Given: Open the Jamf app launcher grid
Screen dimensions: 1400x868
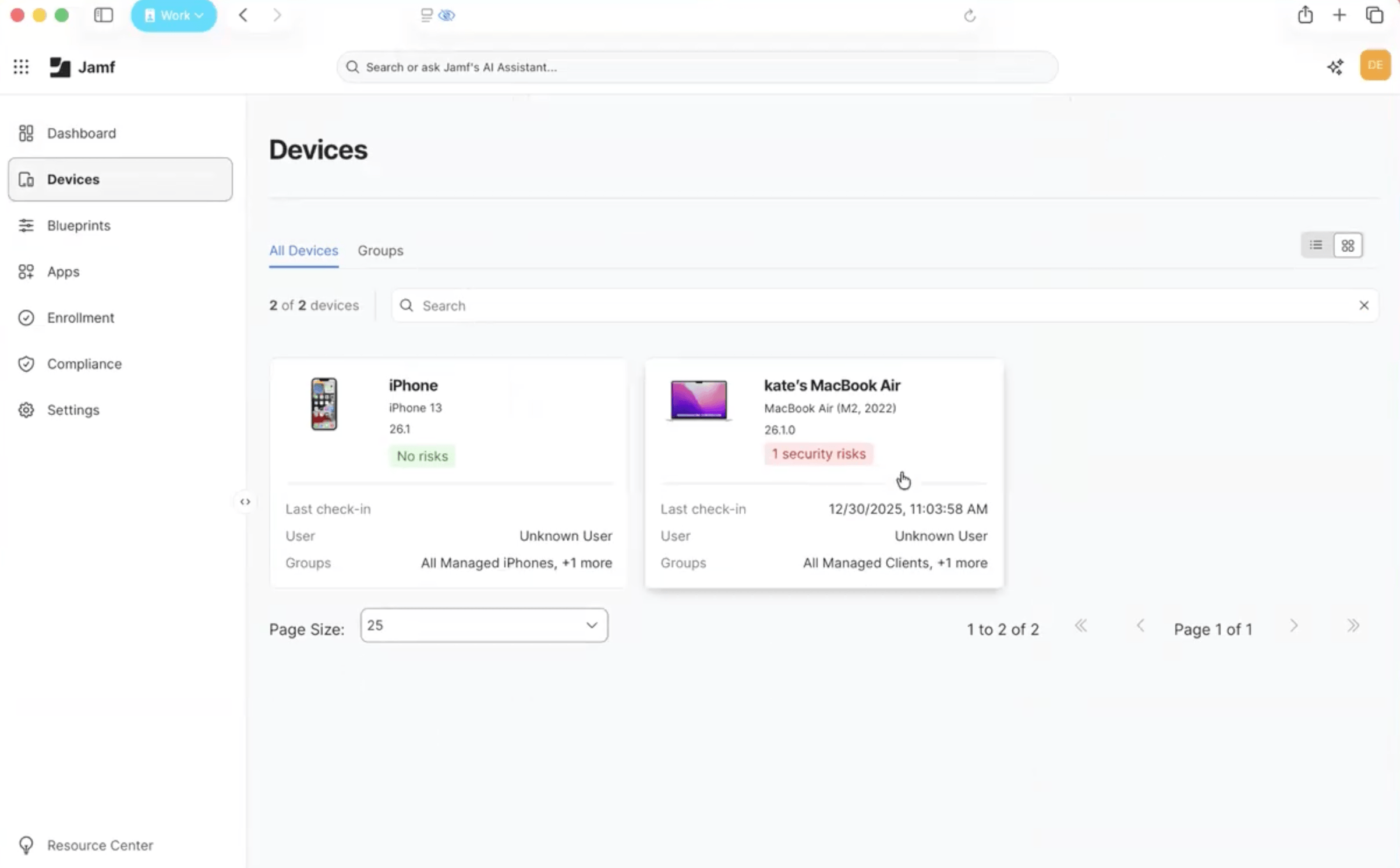Looking at the screenshot, I should 21,67.
